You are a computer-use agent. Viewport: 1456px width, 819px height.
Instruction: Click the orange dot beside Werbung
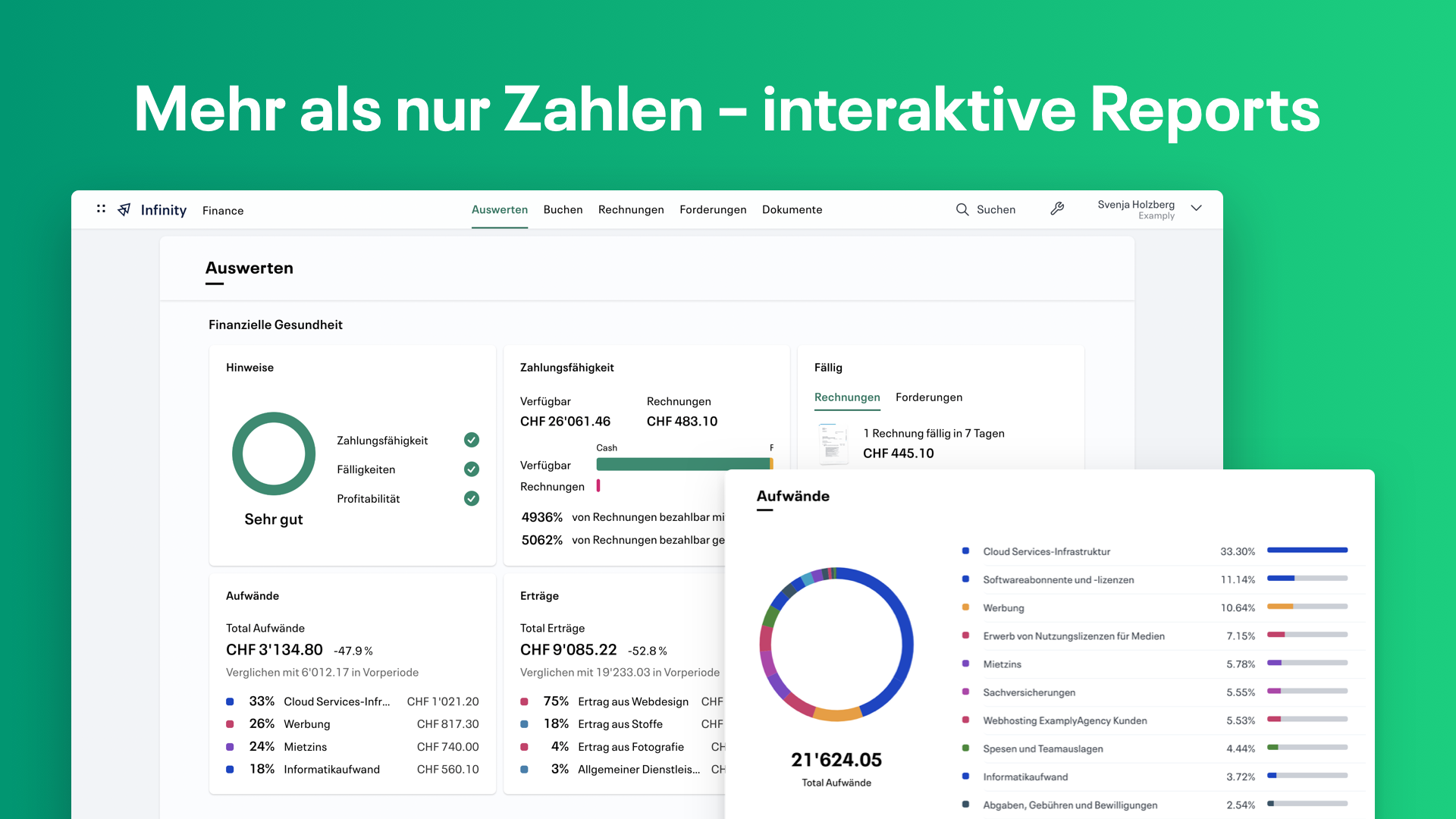965,607
